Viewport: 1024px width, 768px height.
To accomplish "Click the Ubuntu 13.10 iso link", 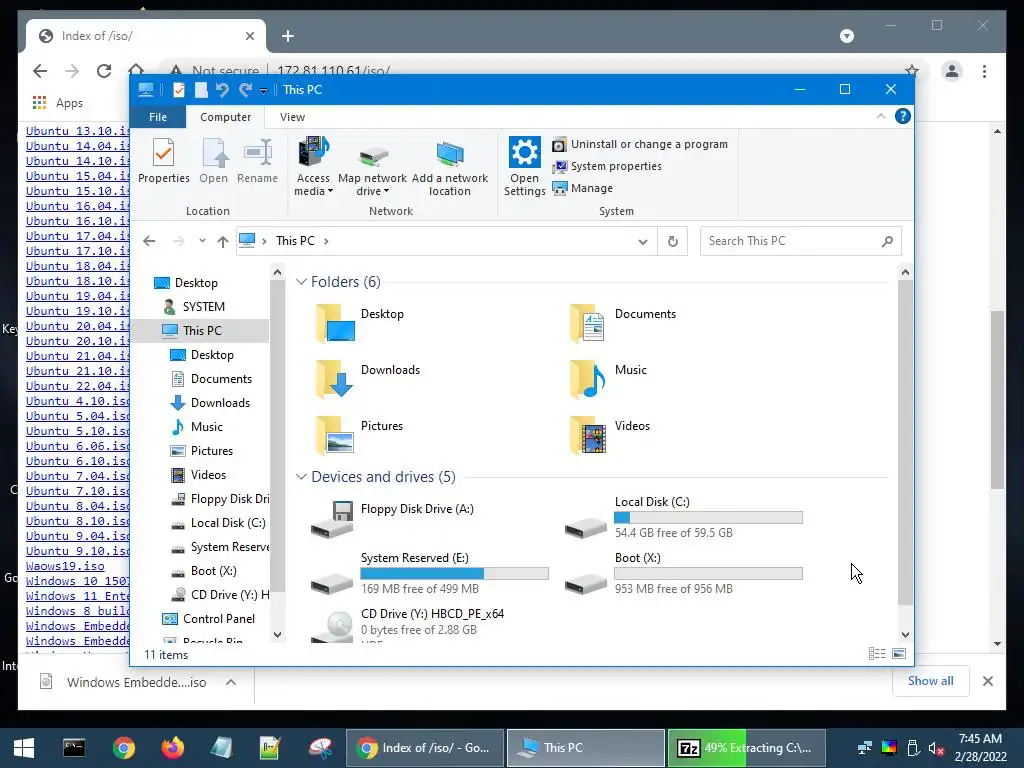I will pyautogui.click(x=77, y=131).
